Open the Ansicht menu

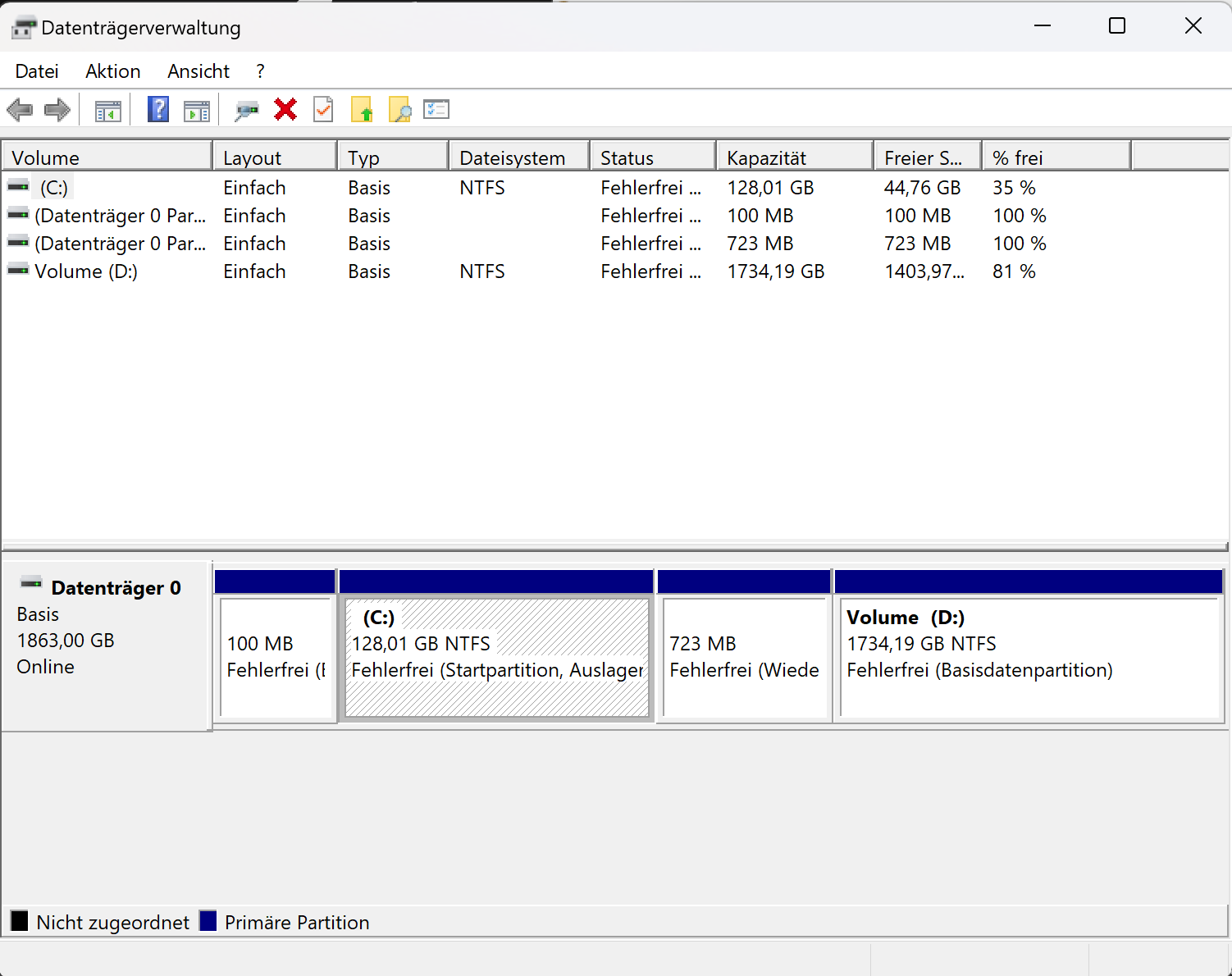point(198,71)
